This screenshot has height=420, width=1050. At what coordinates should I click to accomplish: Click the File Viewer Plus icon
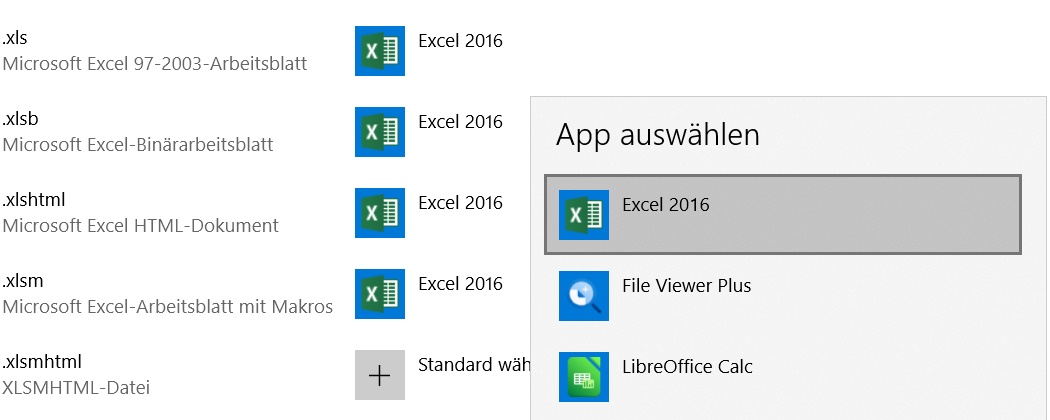click(584, 296)
